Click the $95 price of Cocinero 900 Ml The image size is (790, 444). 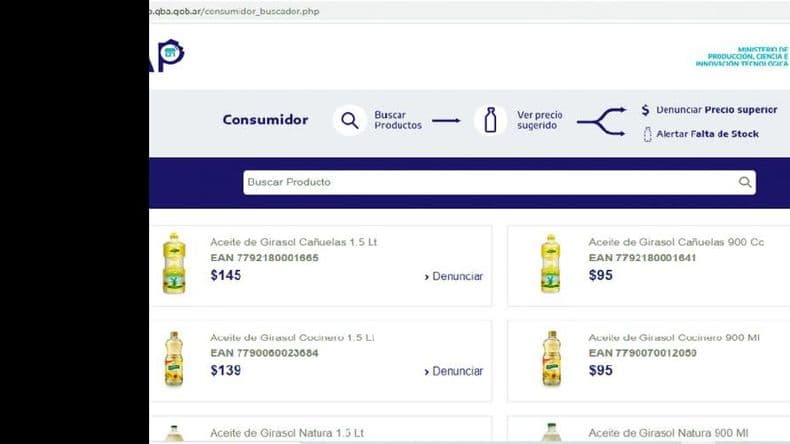coord(601,370)
